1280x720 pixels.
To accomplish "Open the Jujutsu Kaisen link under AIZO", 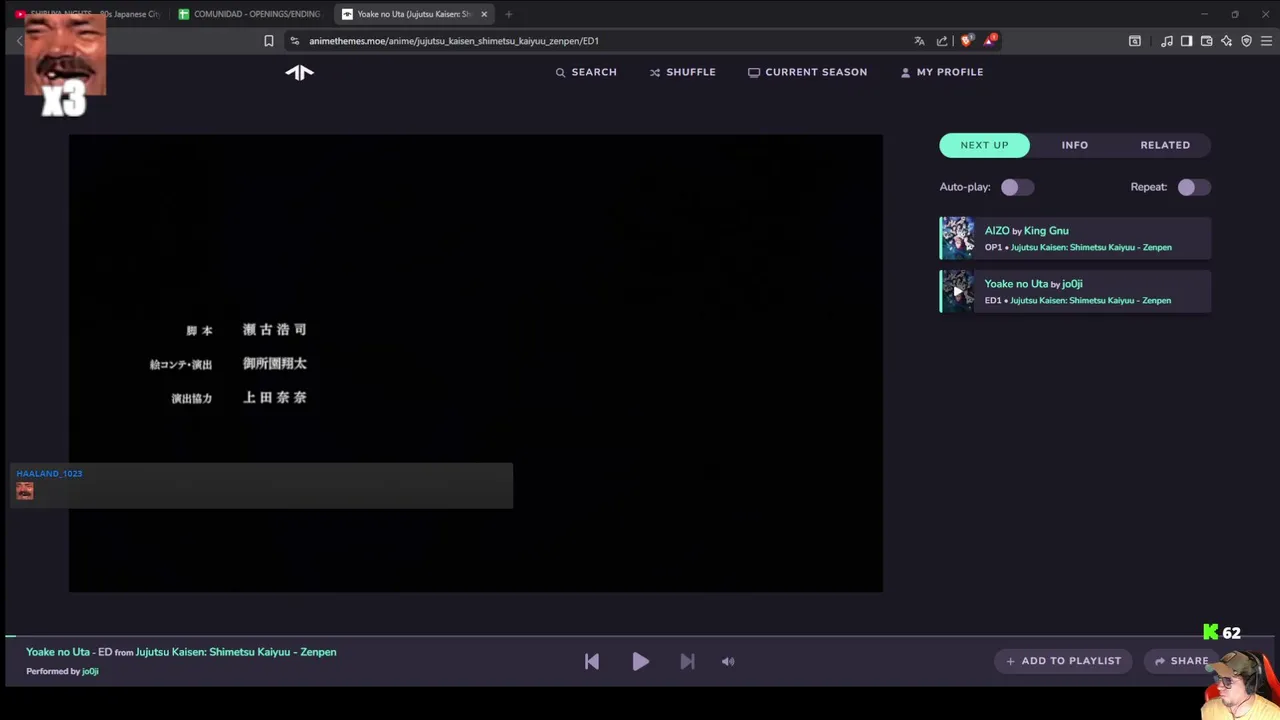I will click(1091, 247).
